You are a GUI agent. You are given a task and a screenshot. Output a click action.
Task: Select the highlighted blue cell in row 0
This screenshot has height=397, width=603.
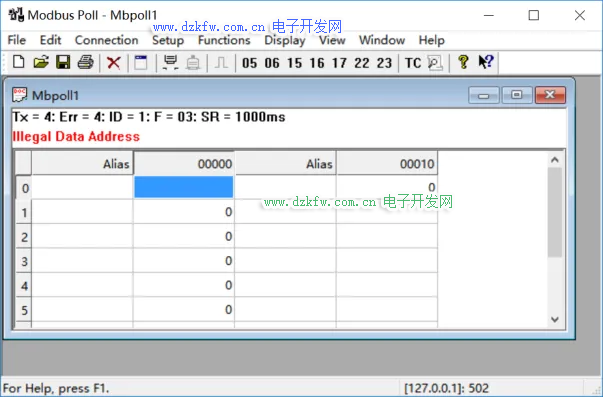[x=184, y=187]
